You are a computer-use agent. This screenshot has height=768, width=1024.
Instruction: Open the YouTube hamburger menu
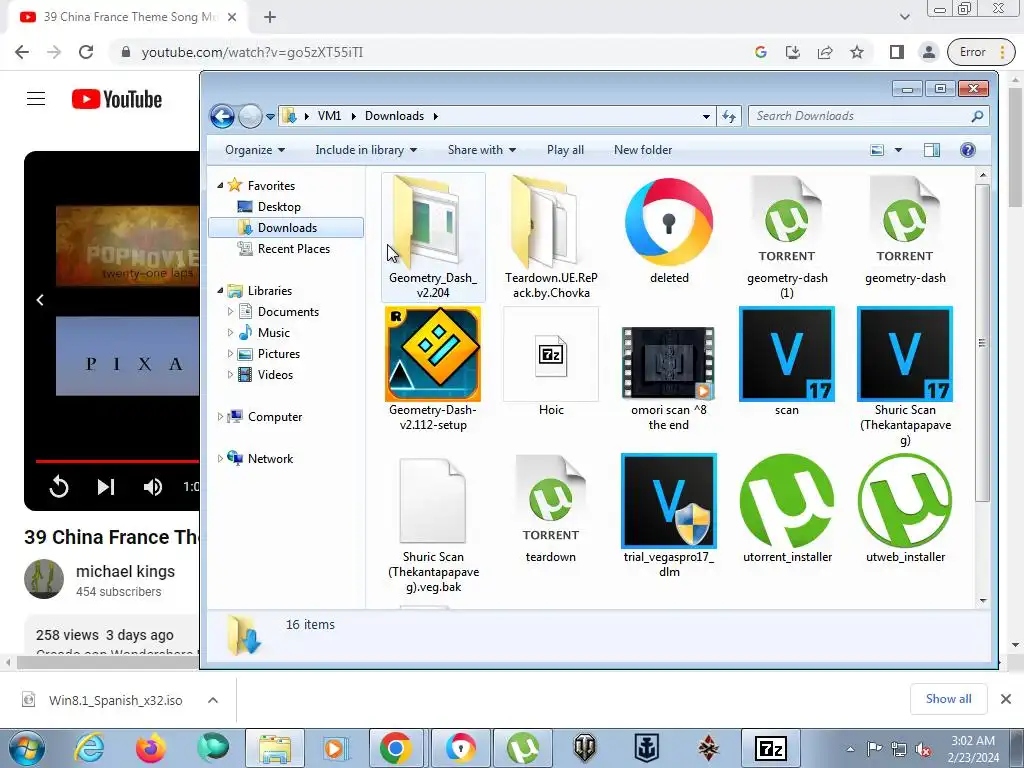point(36,99)
